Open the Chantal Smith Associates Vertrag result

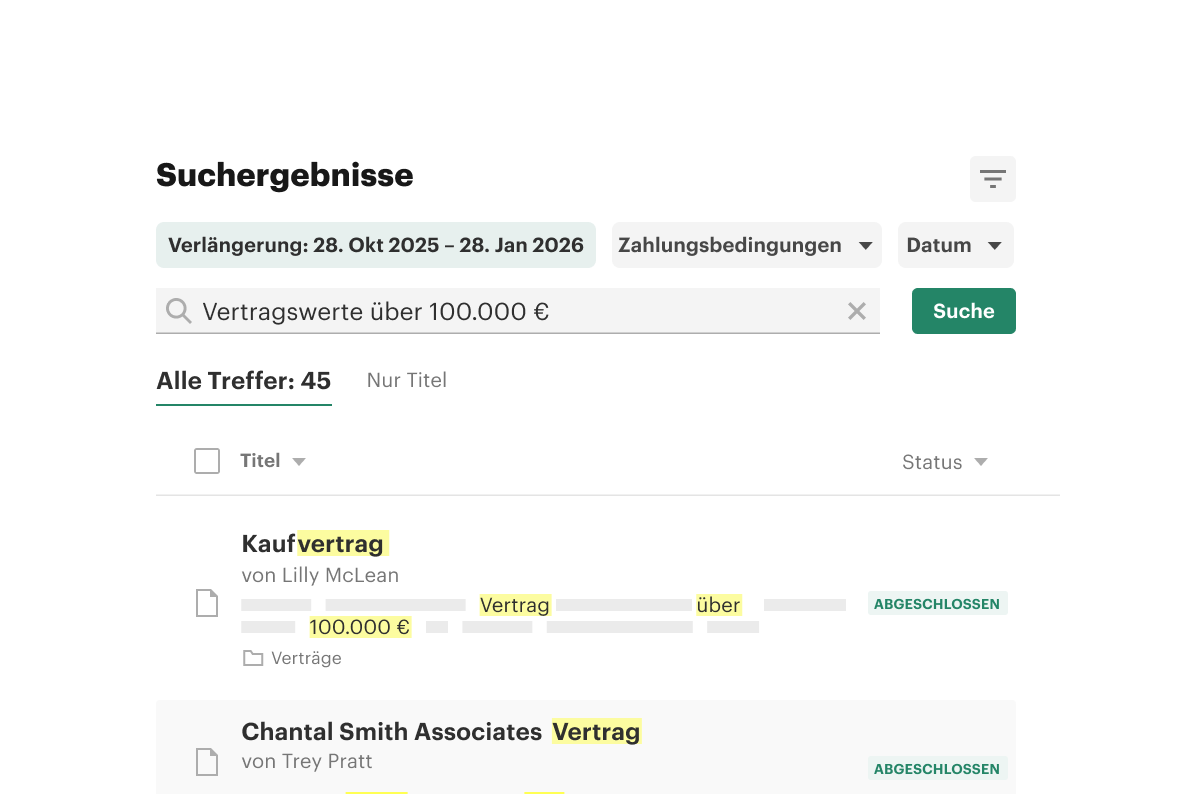point(441,732)
